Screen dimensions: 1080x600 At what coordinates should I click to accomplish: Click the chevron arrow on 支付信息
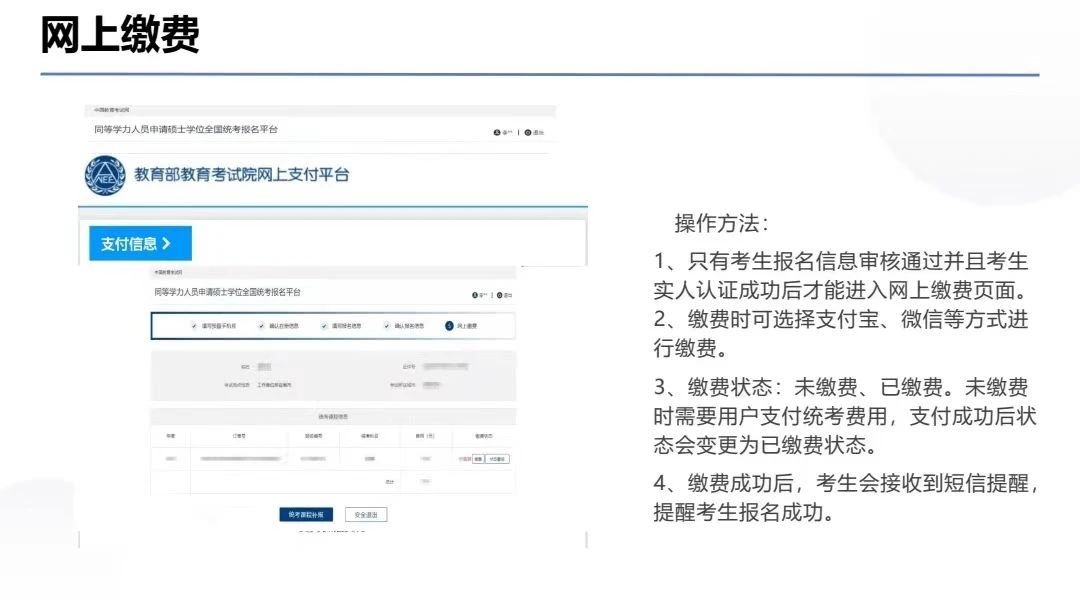(x=166, y=243)
